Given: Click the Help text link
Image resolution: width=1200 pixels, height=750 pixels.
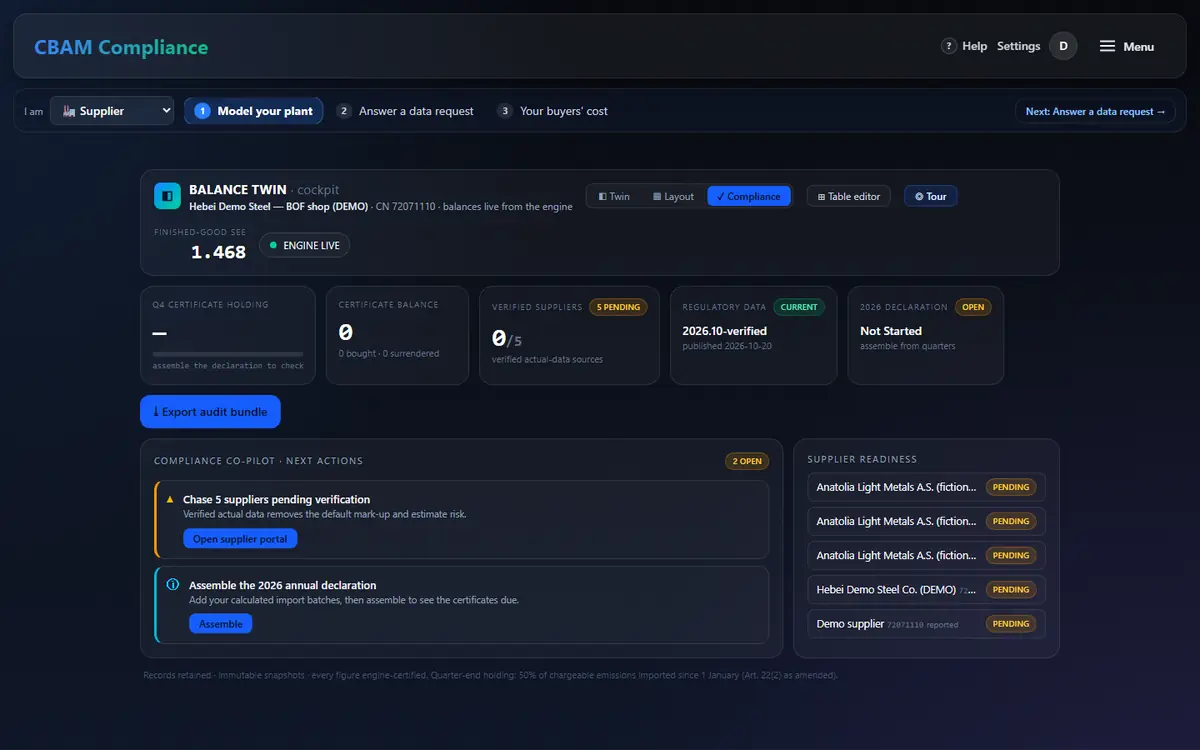Looking at the screenshot, I should pyautogui.click(x=975, y=46).
